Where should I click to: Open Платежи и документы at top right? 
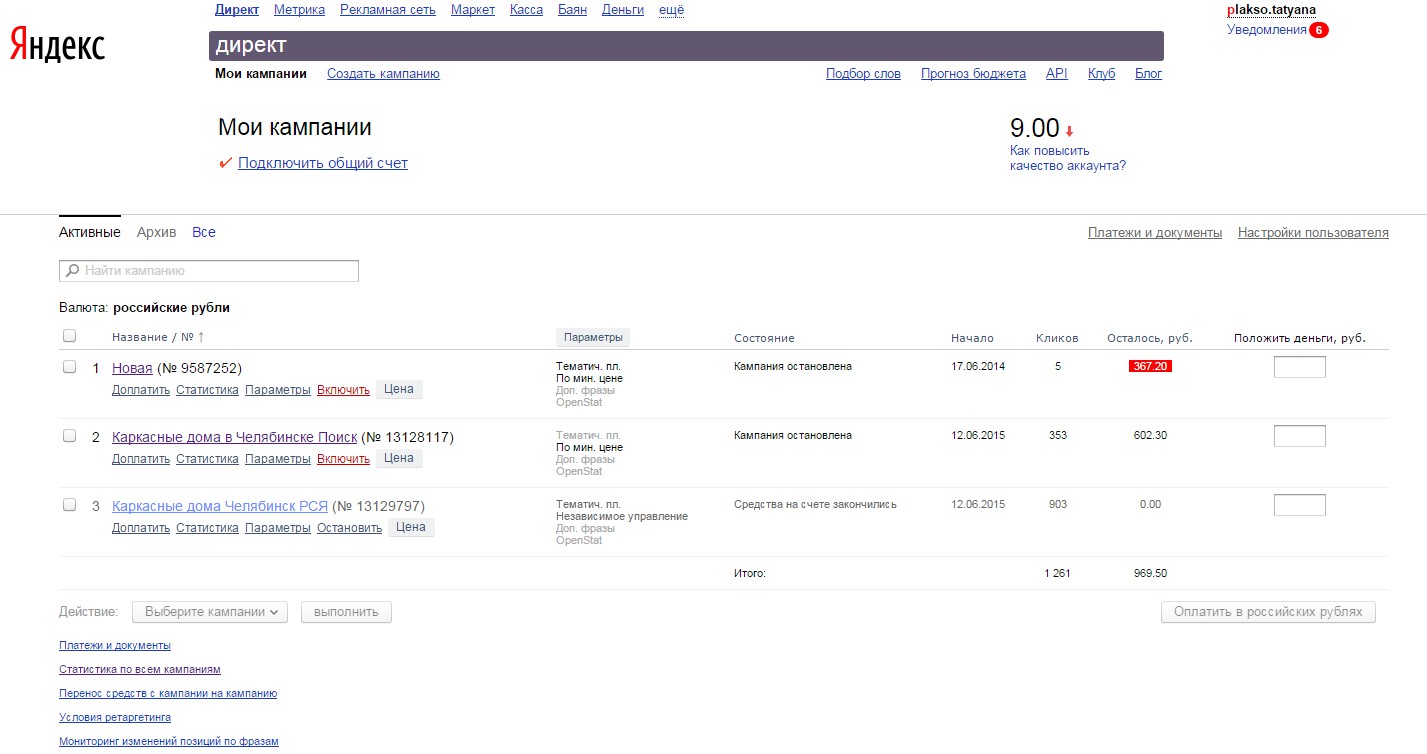pos(1155,233)
